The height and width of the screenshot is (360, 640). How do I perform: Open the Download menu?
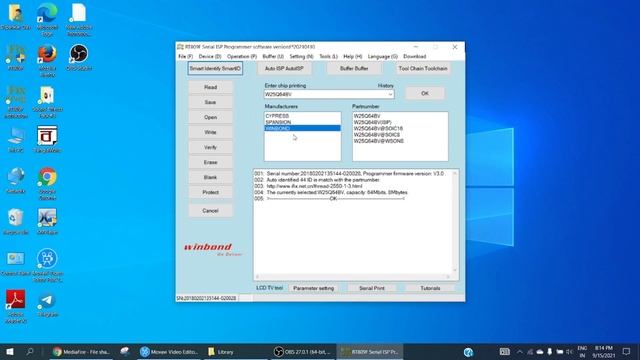(x=414, y=56)
